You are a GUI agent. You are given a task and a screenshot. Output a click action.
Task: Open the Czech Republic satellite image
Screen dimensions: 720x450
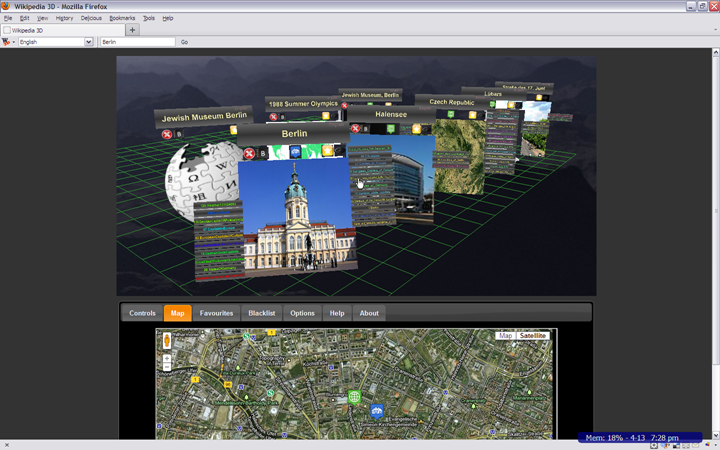pos(459,156)
